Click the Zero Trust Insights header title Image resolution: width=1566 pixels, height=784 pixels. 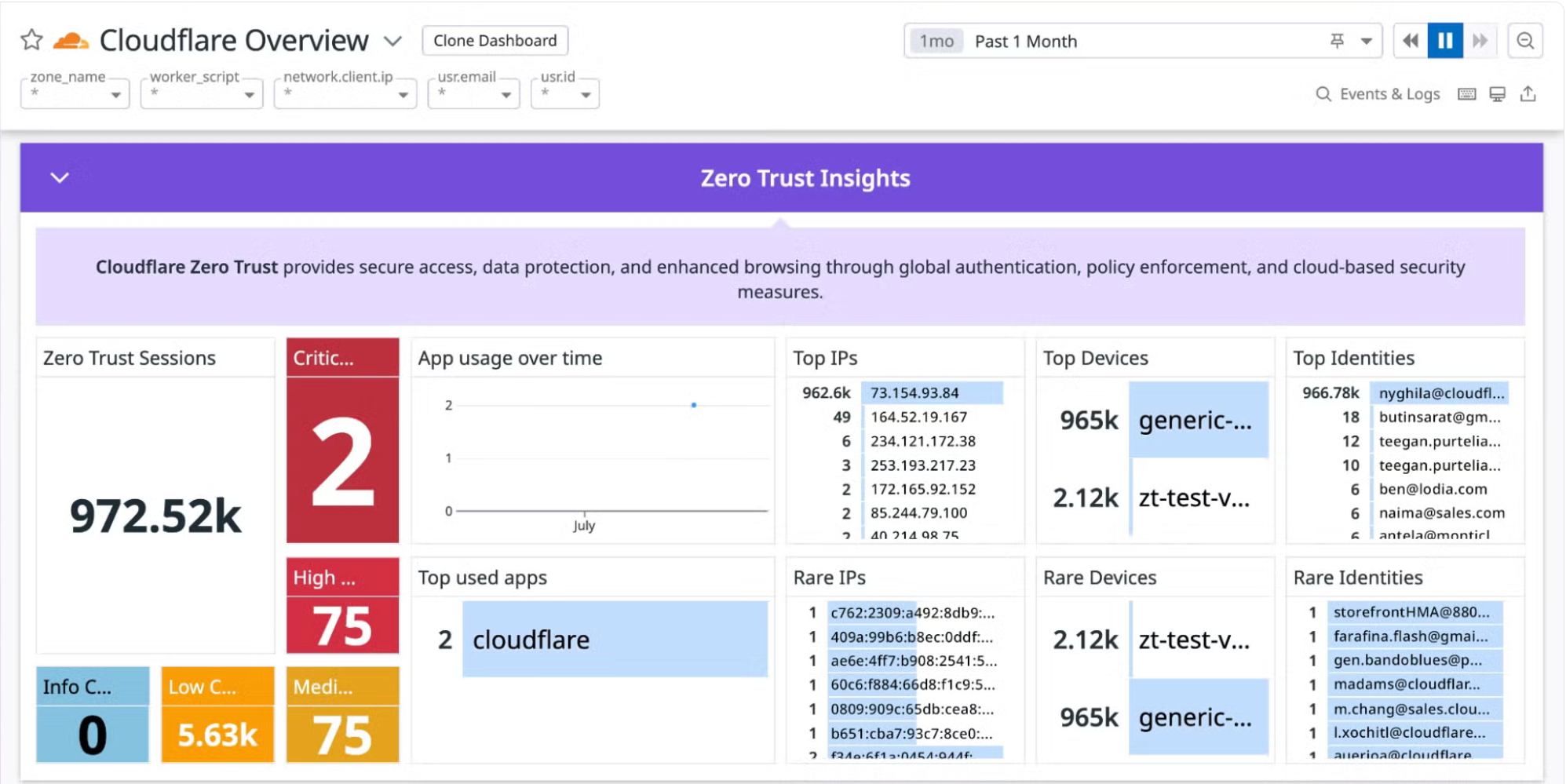(x=805, y=178)
